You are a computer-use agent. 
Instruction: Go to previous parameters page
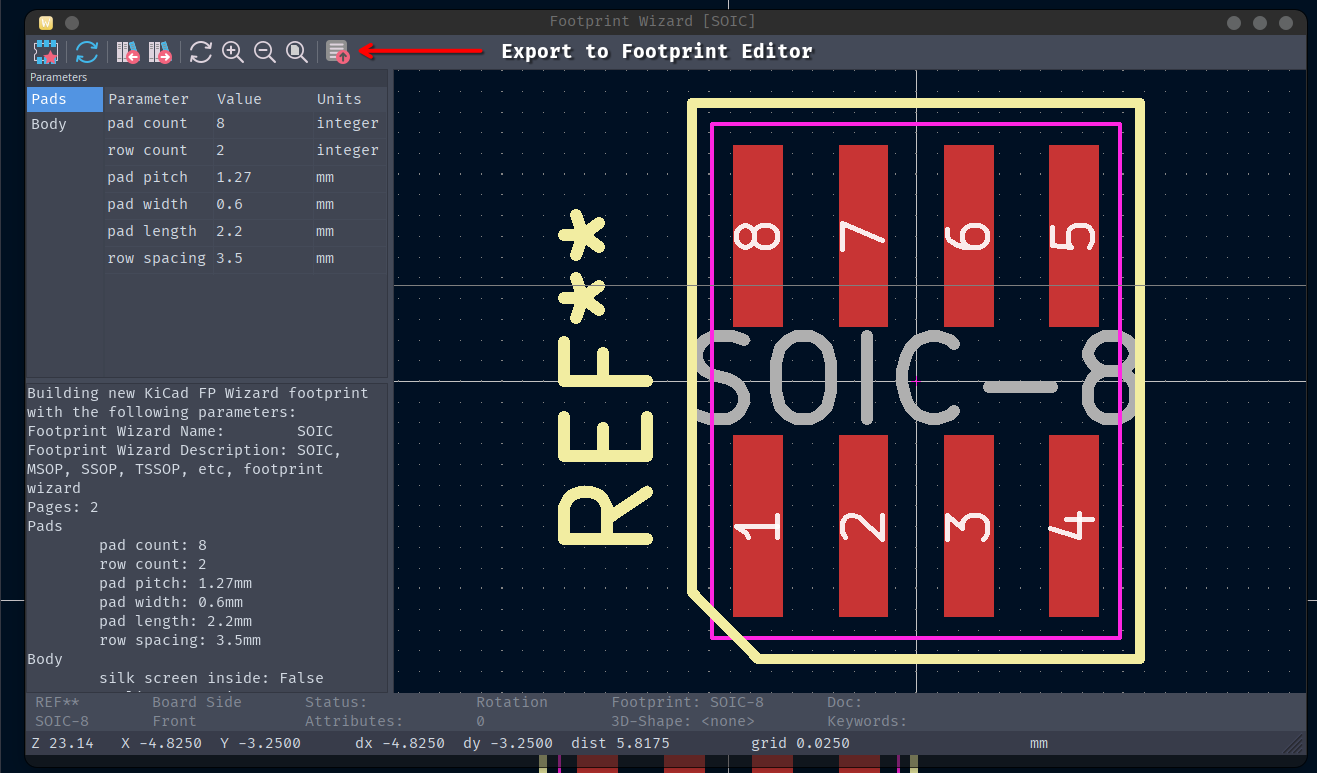(x=127, y=52)
